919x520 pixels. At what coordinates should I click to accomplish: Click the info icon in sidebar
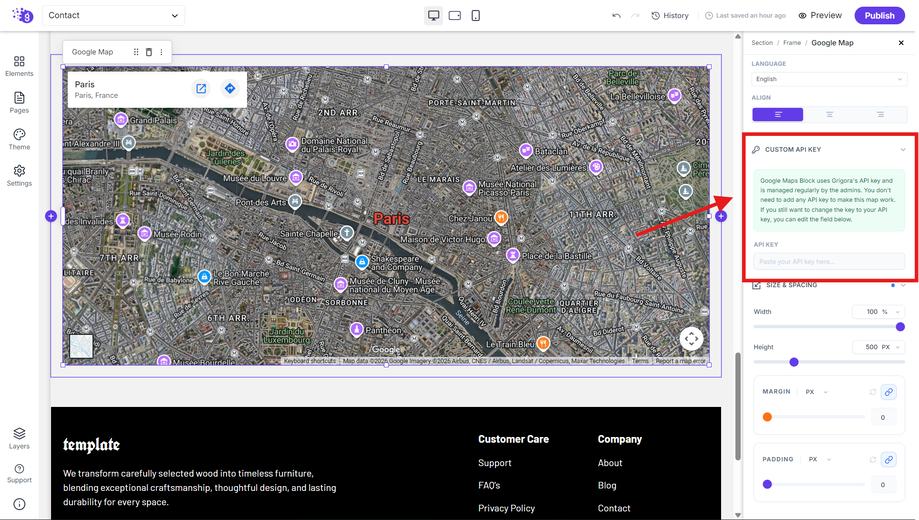19,504
